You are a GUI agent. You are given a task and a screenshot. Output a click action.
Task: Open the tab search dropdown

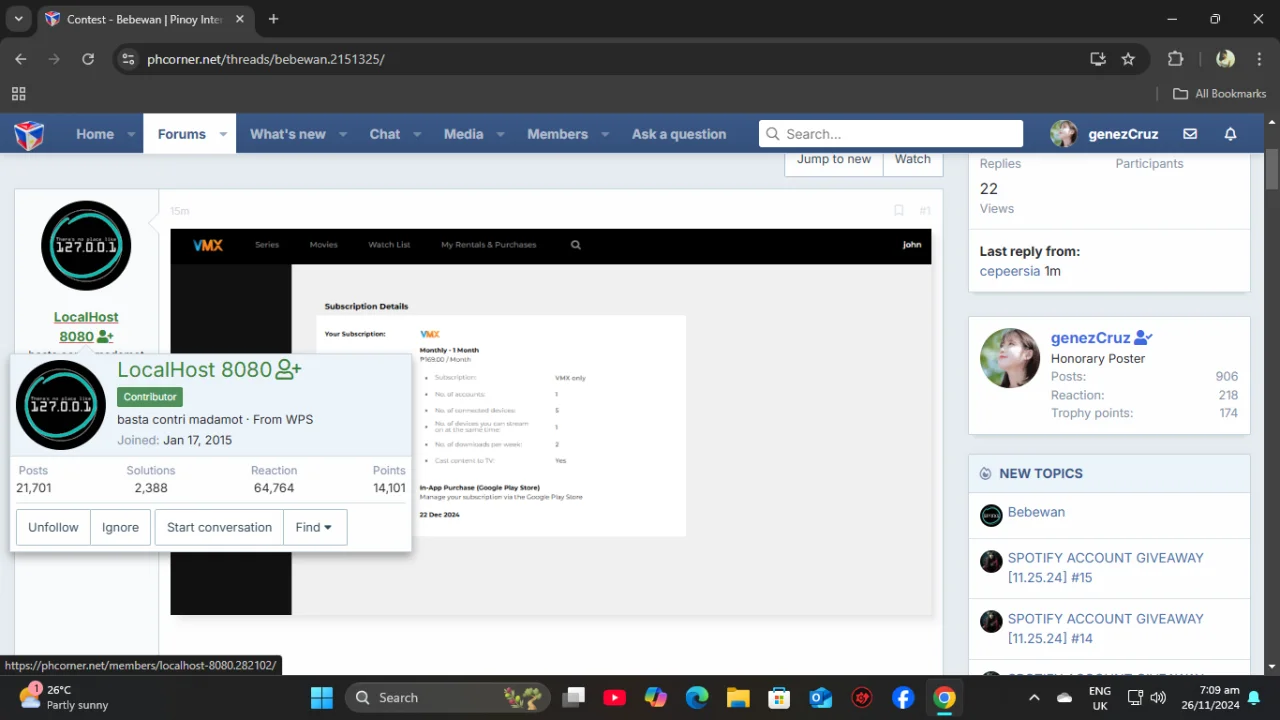pos(18,19)
